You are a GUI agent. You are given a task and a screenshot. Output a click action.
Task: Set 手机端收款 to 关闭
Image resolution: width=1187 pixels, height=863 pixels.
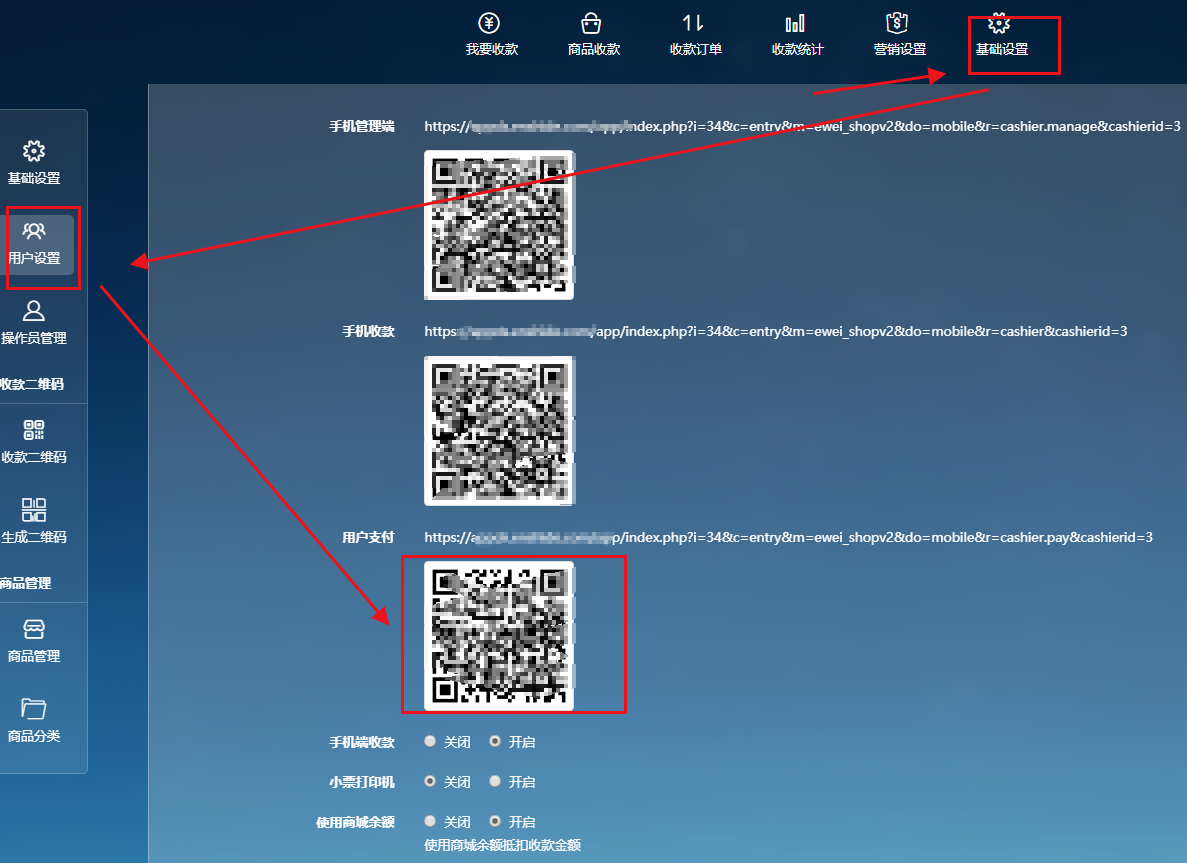pyautogui.click(x=430, y=742)
